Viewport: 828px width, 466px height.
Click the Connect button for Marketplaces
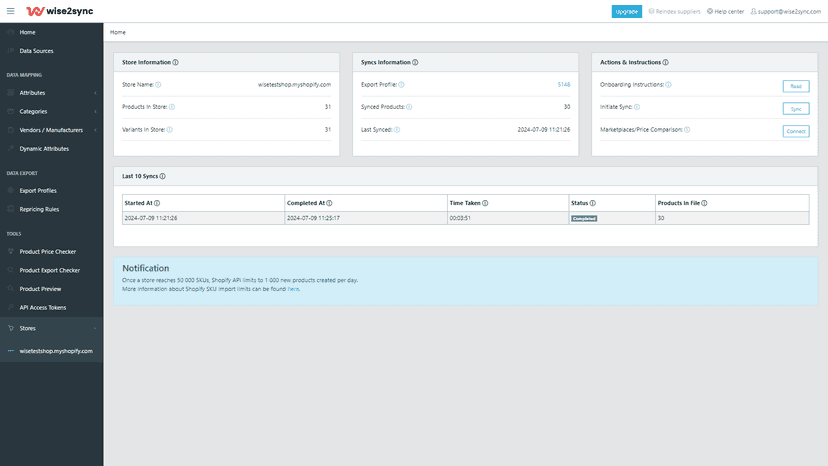click(x=796, y=131)
